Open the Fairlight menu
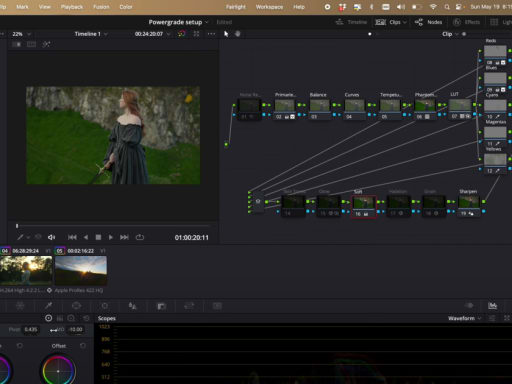This screenshot has width=512, height=384. tap(236, 7)
